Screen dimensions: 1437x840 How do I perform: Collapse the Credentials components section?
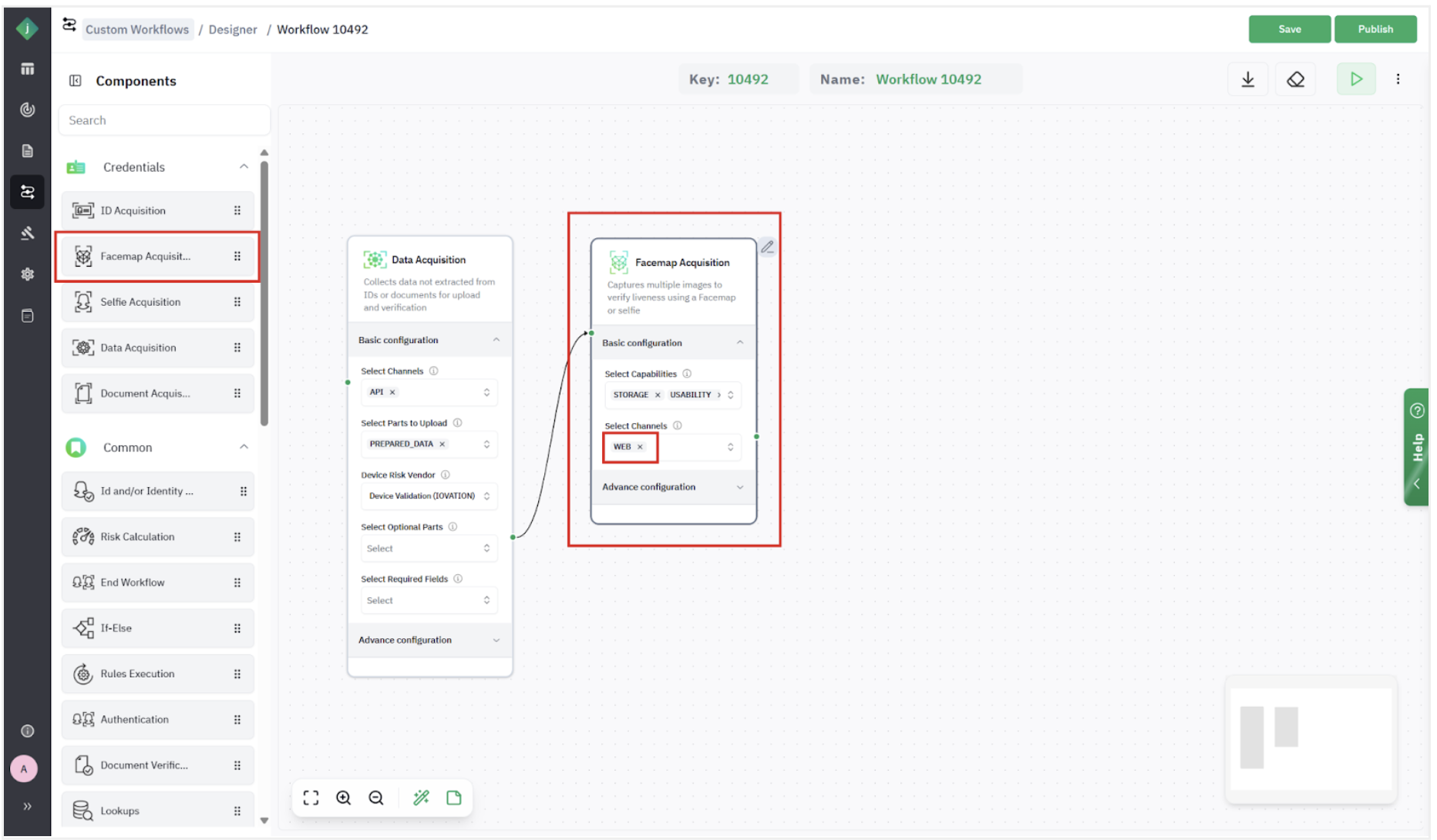pos(244,166)
